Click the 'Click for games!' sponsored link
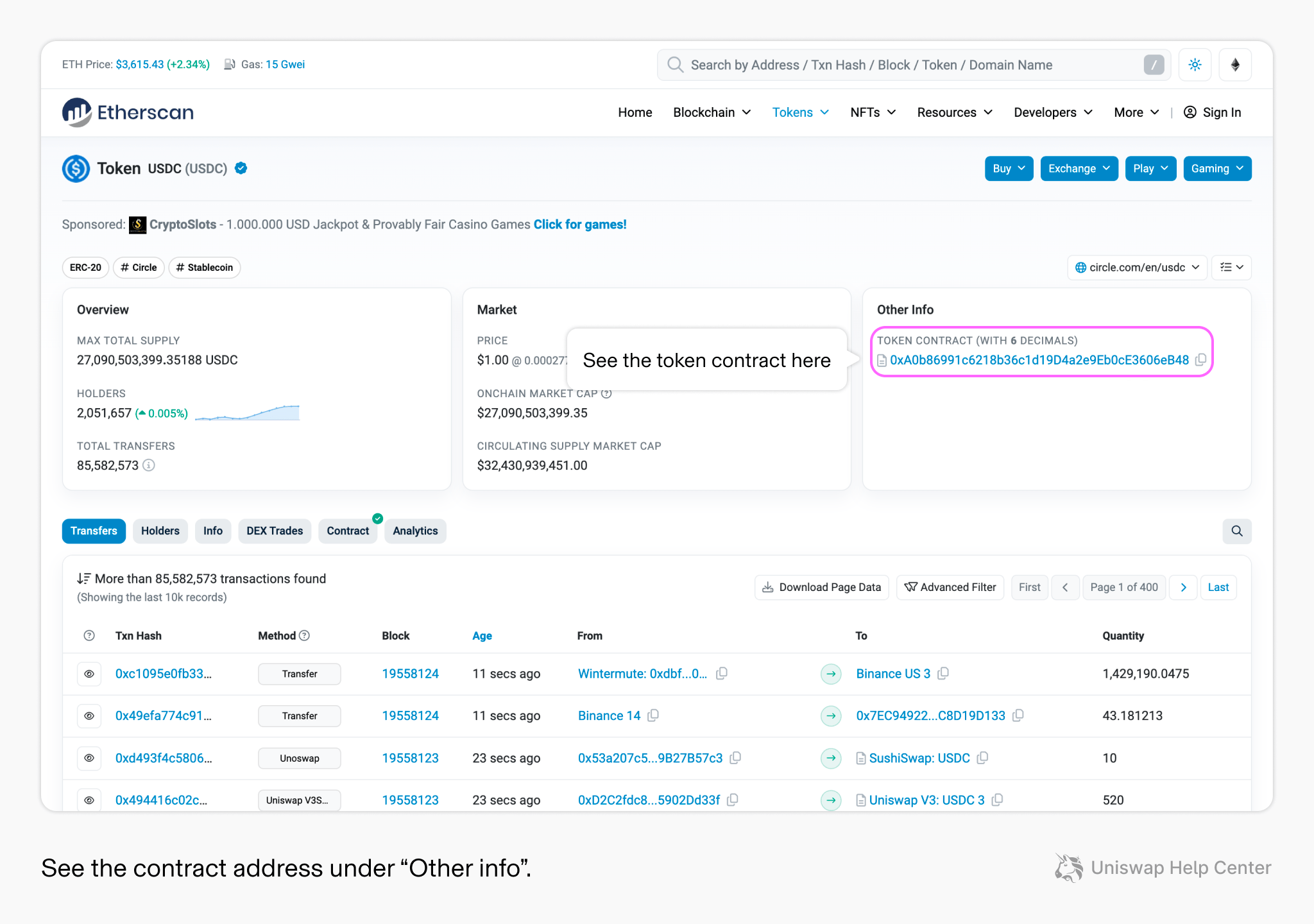 [x=579, y=224]
